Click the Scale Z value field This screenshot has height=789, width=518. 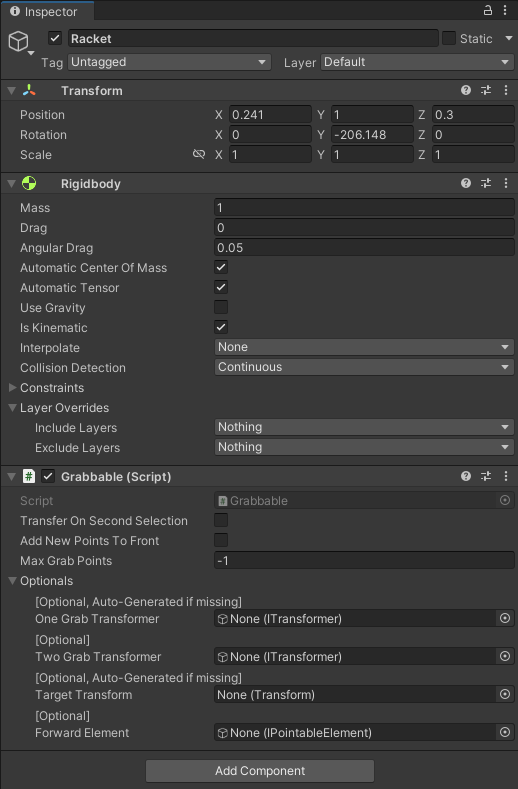coord(473,154)
